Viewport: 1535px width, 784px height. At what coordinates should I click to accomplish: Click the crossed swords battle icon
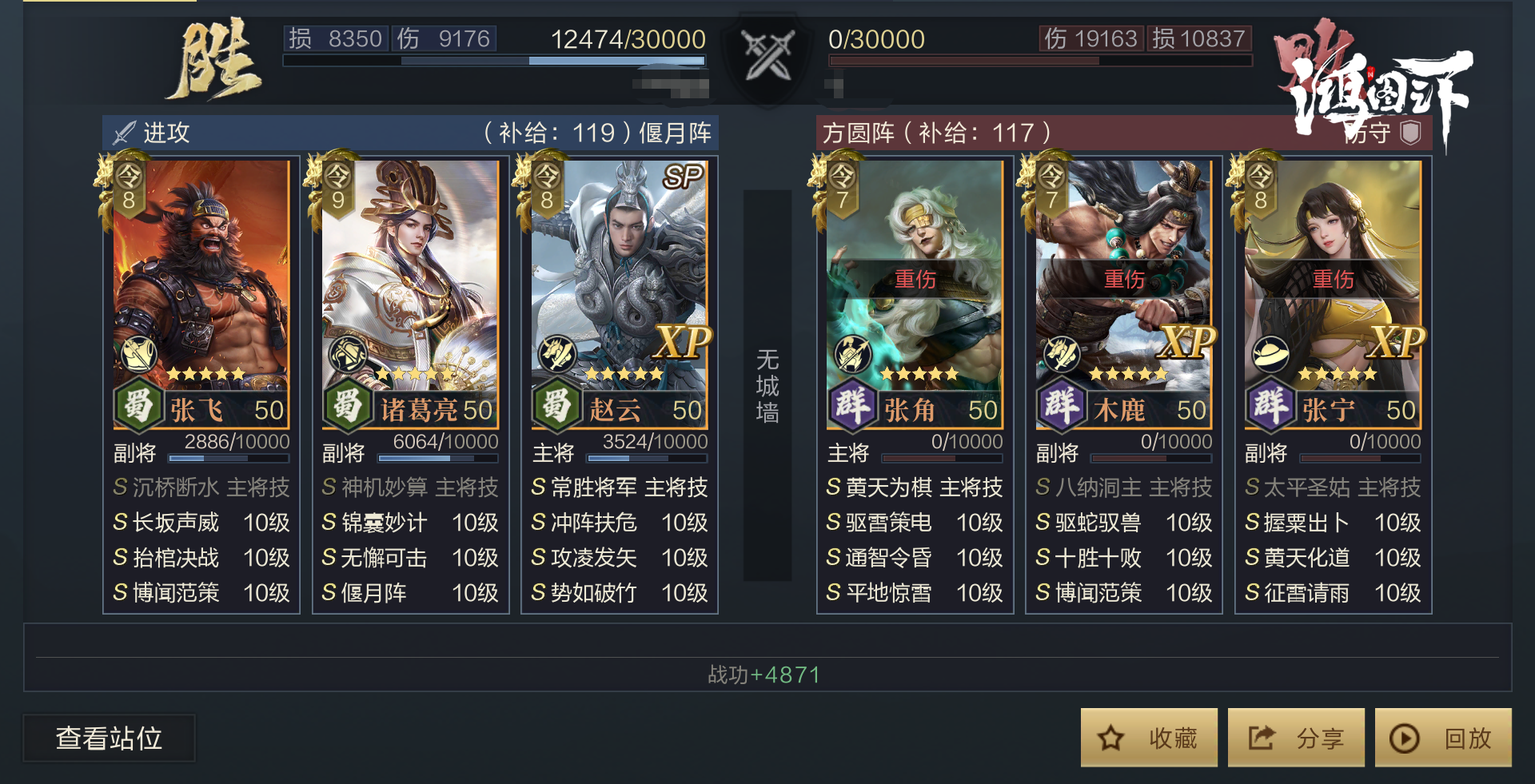point(767,54)
